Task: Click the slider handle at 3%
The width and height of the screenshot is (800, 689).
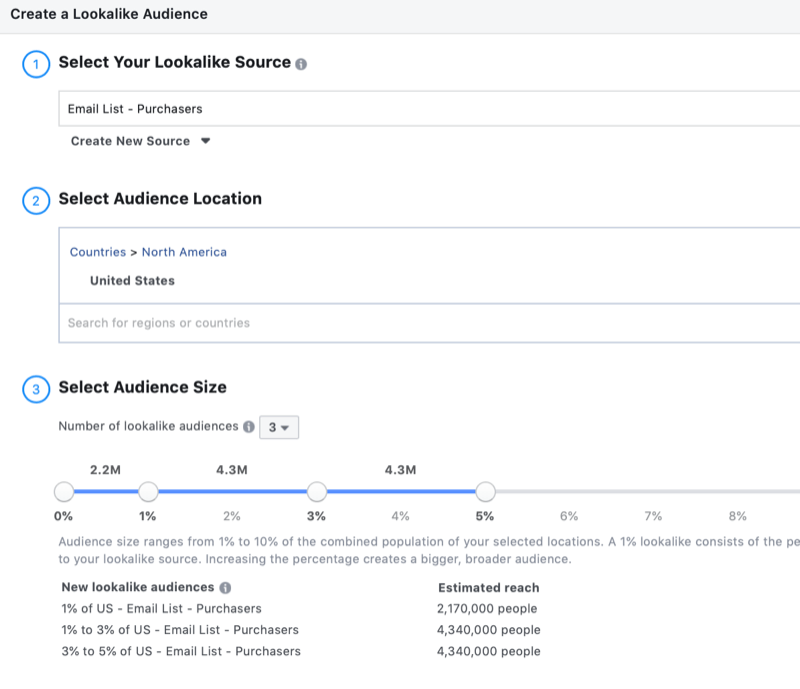Action: tap(317, 491)
